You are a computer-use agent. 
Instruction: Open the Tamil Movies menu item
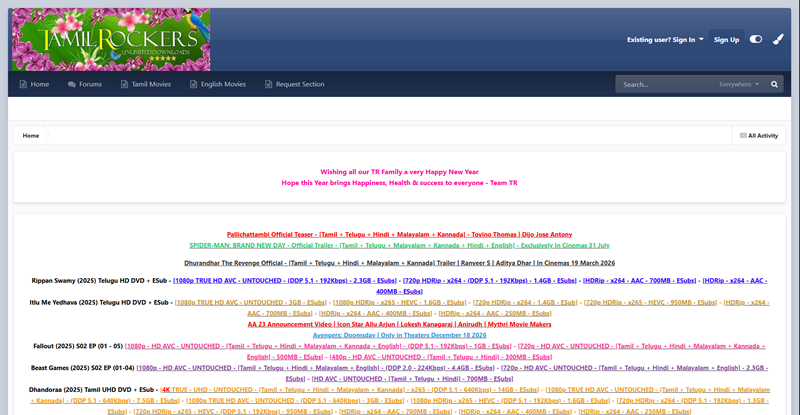[x=146, y=84]
